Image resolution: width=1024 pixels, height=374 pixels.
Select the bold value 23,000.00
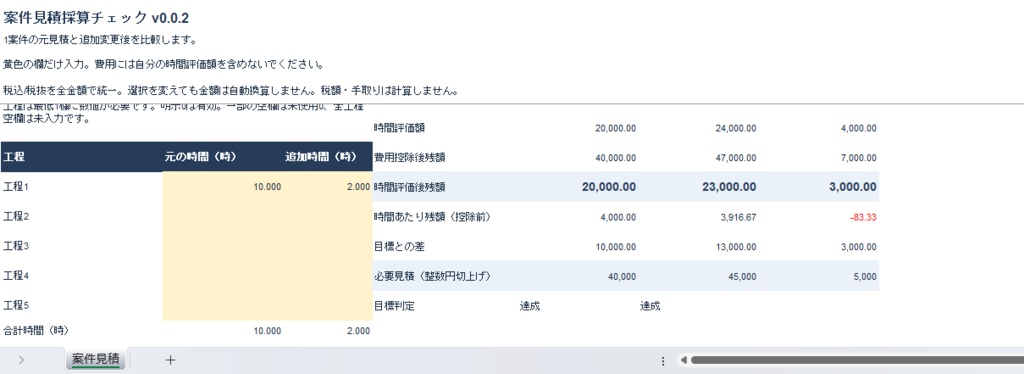pyautogui.click(x=729, y=187)
